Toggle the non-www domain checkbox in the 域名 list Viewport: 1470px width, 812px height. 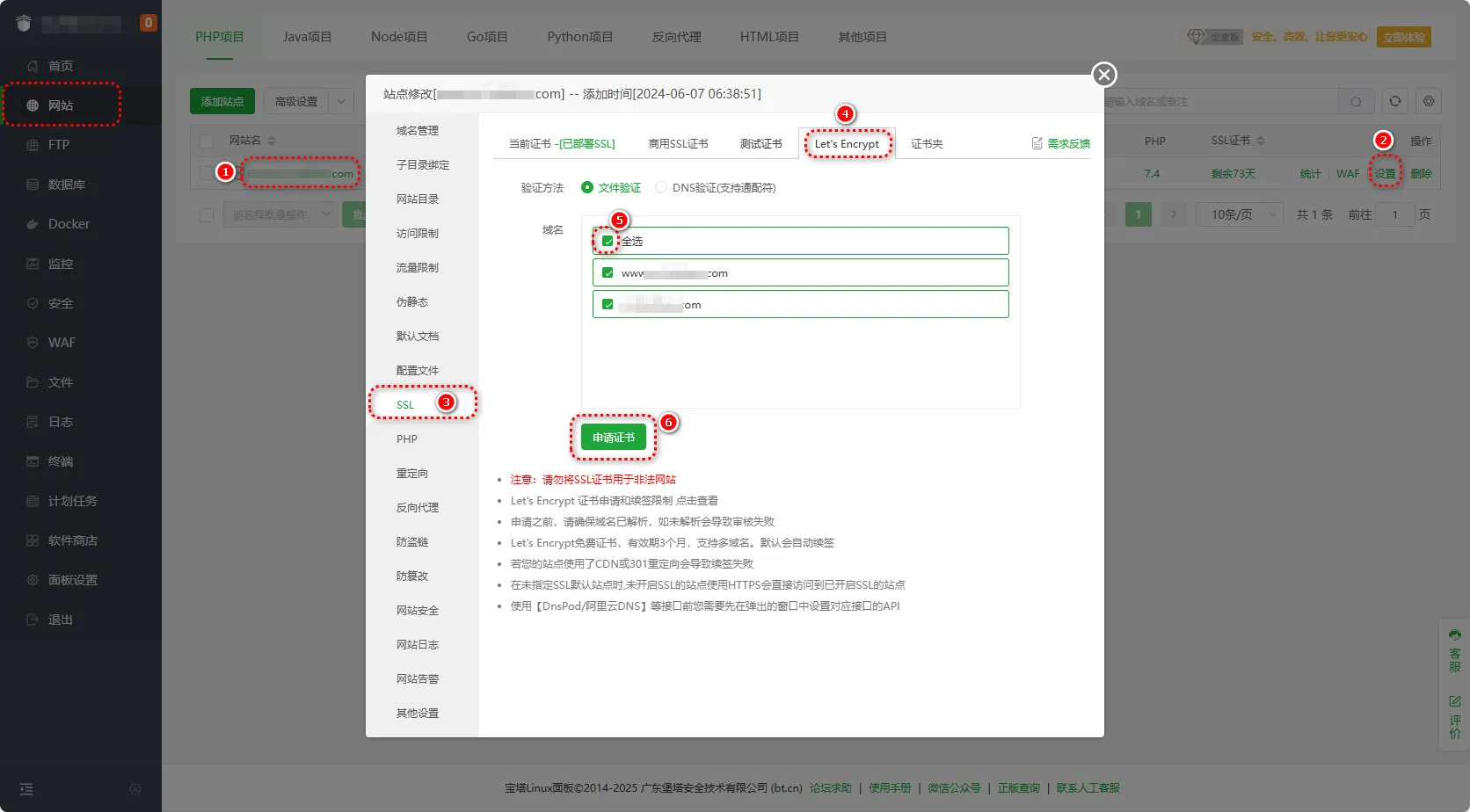(x=608, y=304)
